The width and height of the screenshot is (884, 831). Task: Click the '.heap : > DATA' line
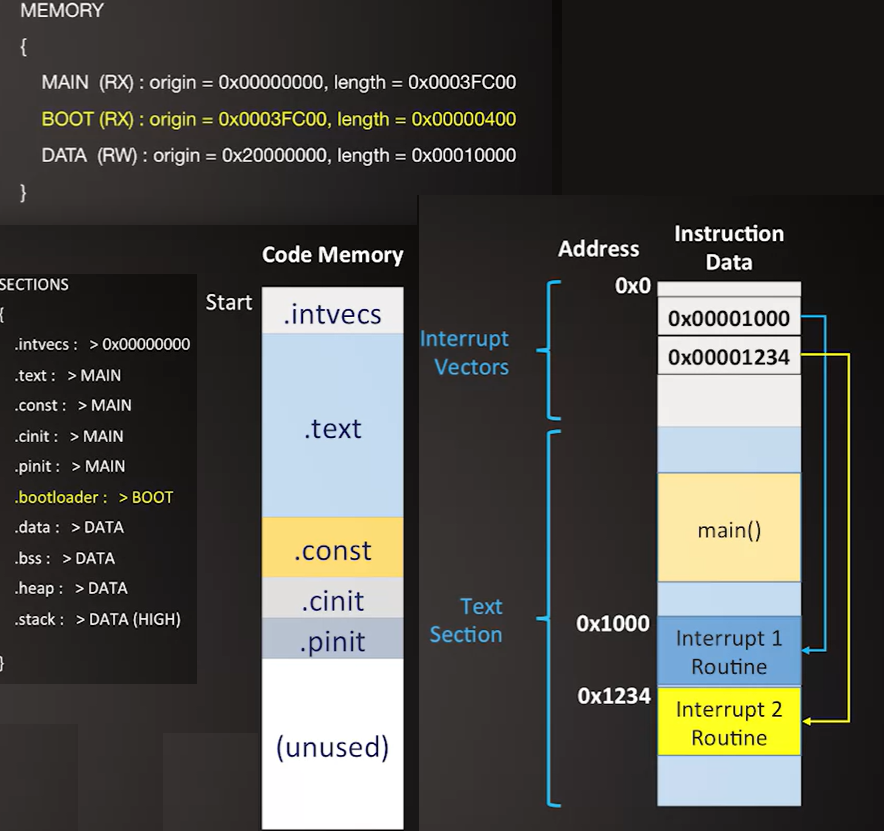[71, 588]
